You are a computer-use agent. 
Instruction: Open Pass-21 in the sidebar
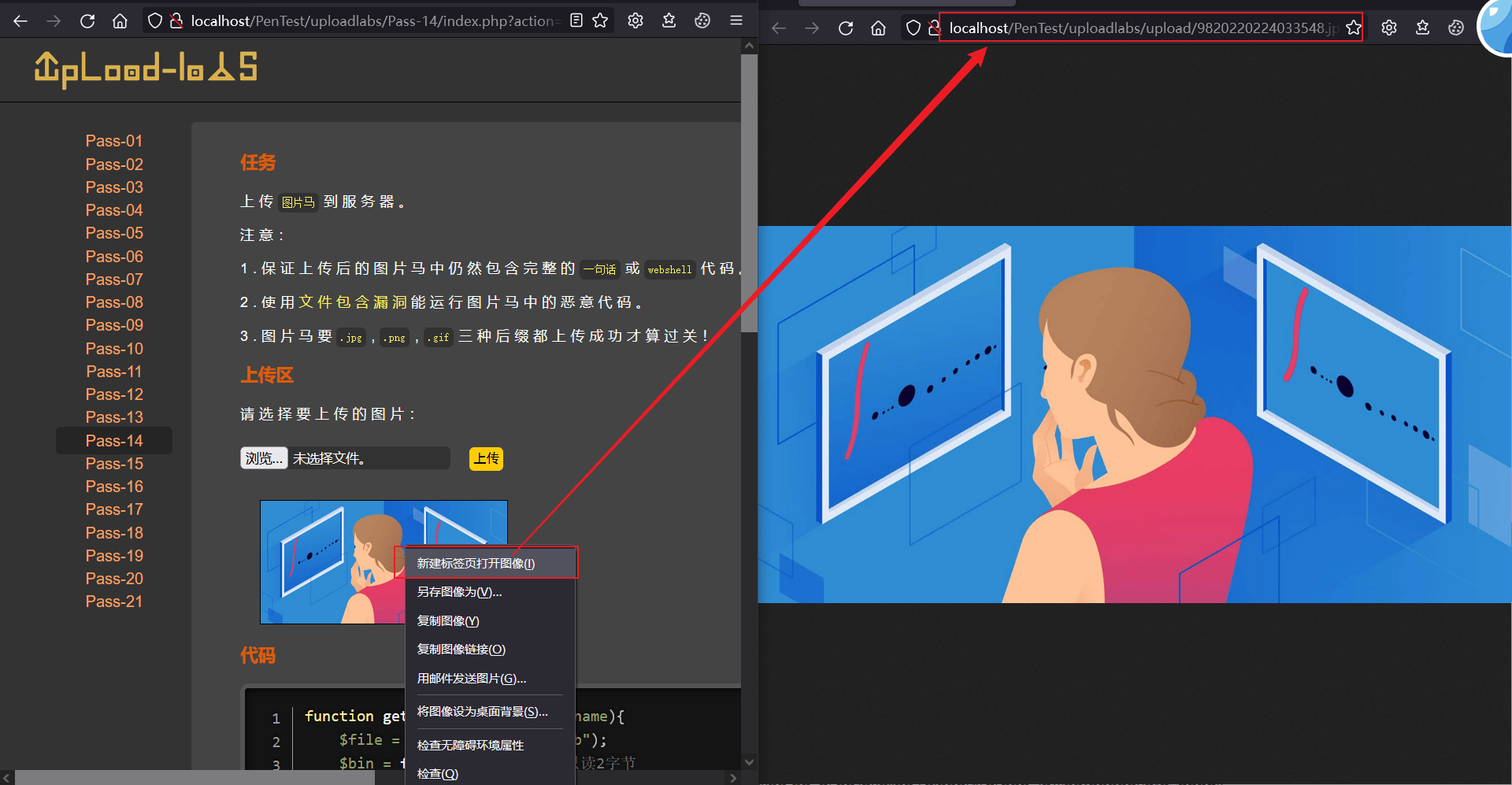[114, 602]
